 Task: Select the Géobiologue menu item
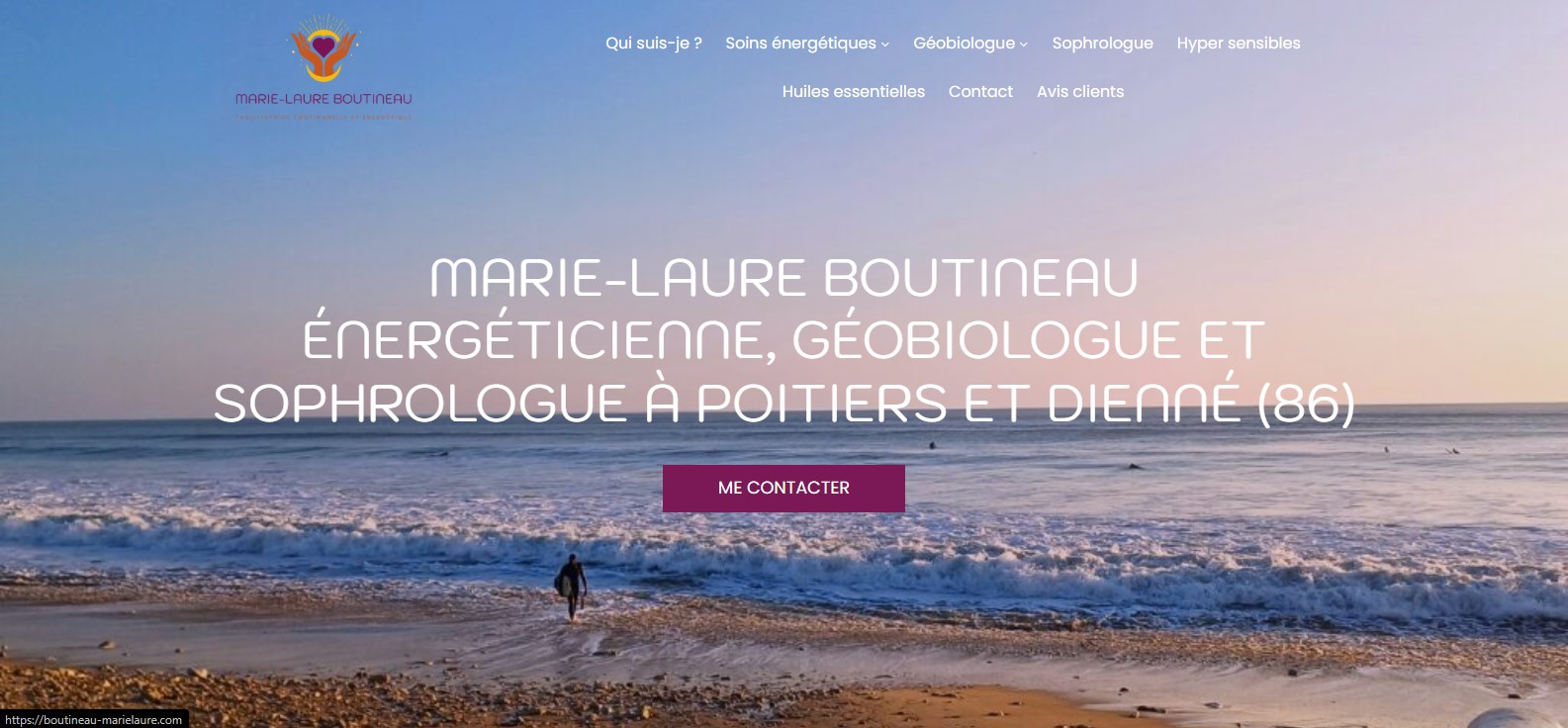[964, 44]
